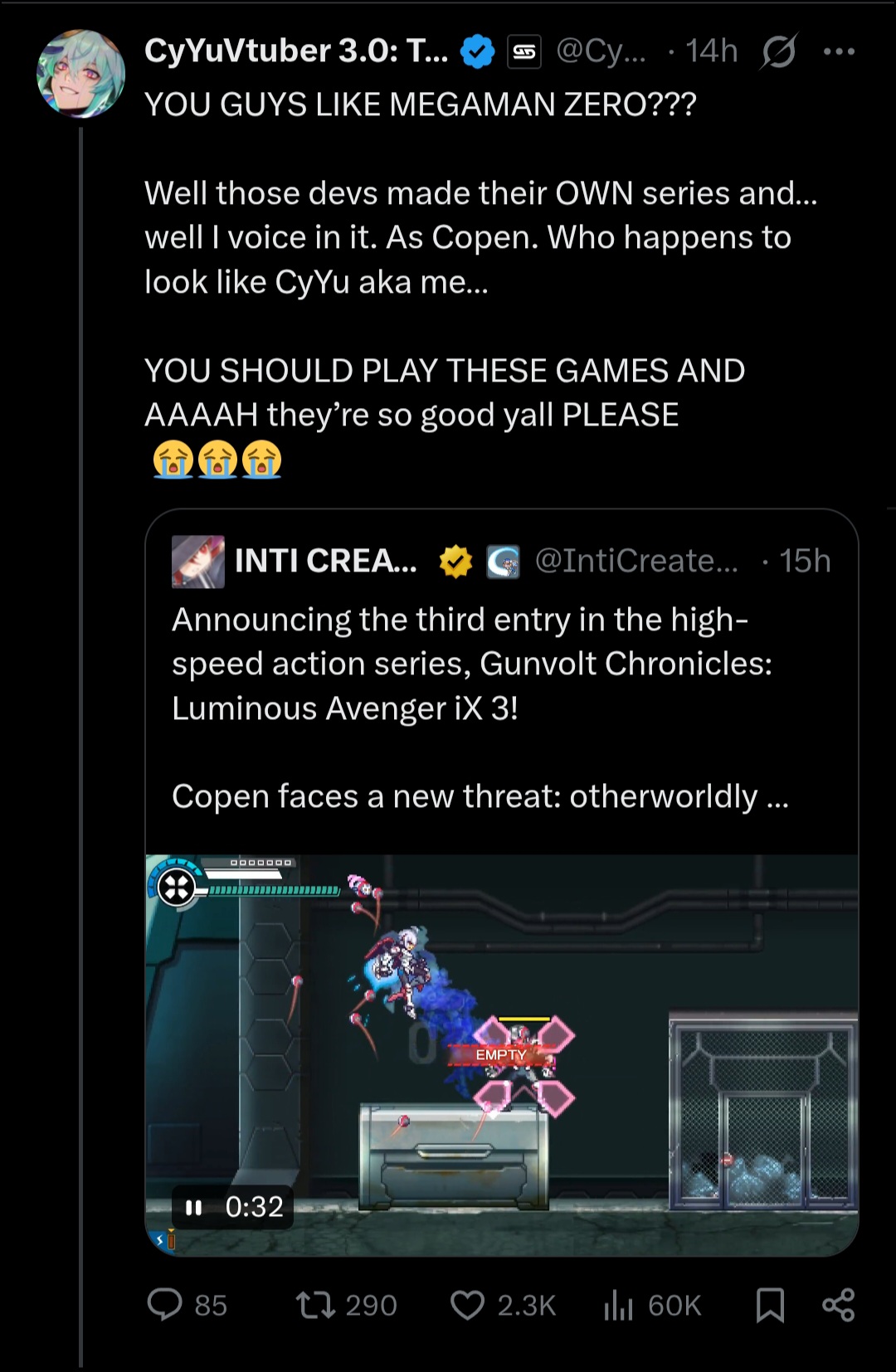Image resolution: width=896 pixels, height=1372 pixels.
Task: Open the gameplay video thumbnail
Action: pyautogui.click(x=502, y=1055)
